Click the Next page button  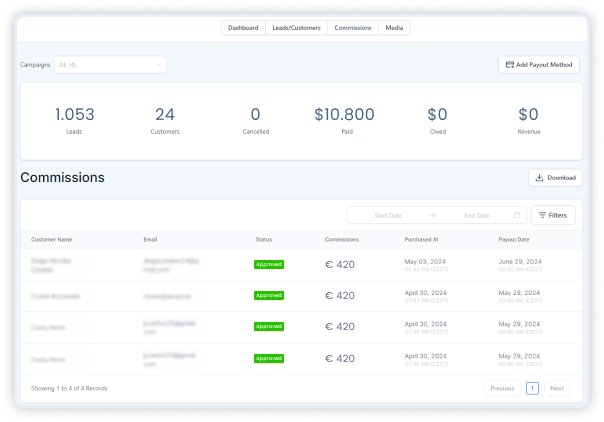pyautogui.click(x=557, y=388)
